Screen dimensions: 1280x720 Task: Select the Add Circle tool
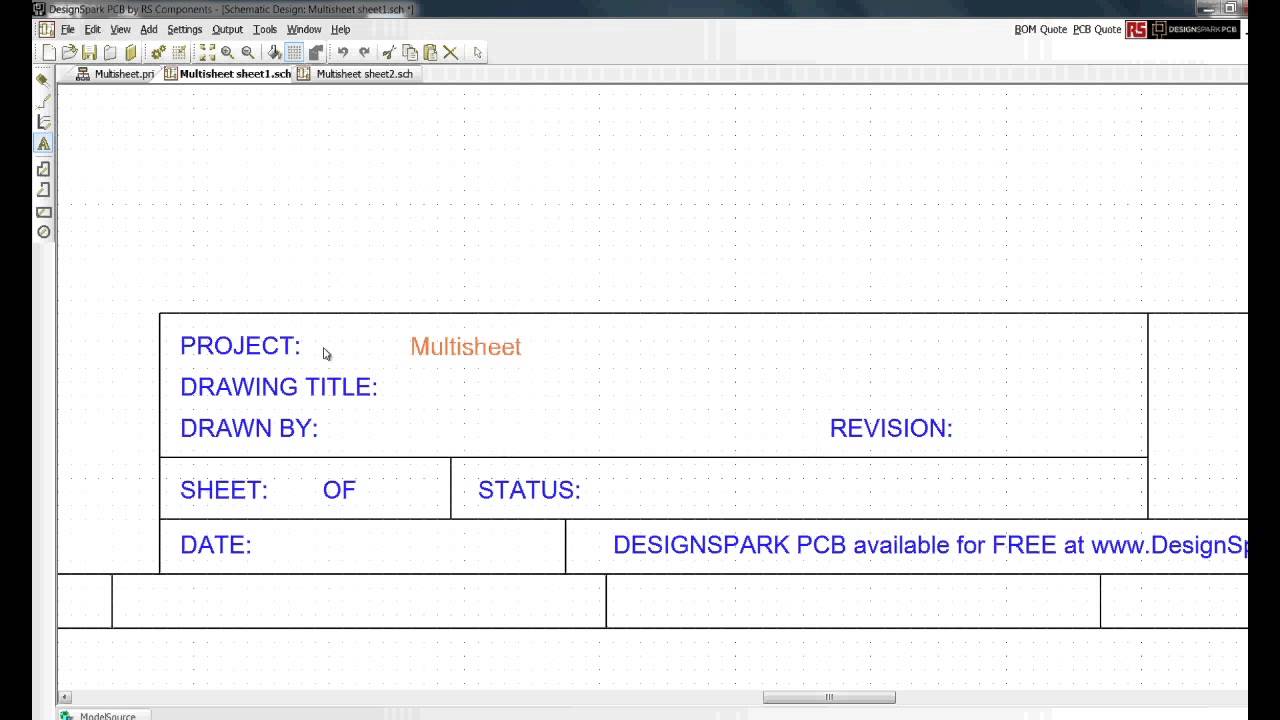point(43,232)
